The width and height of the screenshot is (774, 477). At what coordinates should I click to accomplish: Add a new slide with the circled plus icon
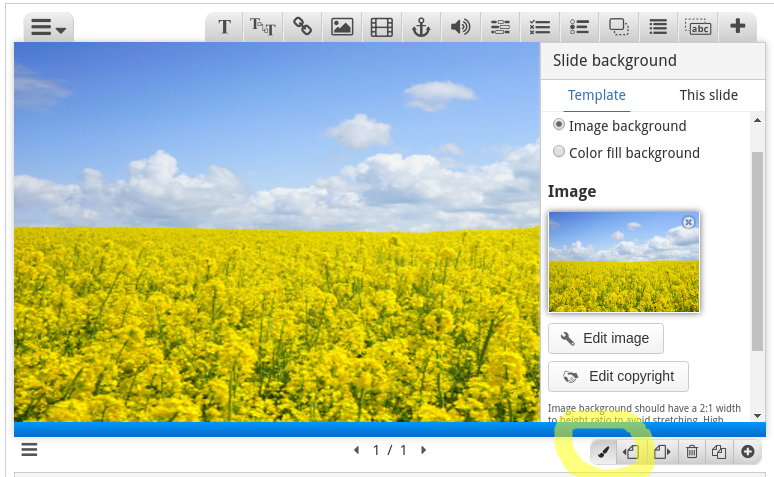pyautogui.click(x=747, y=452)
